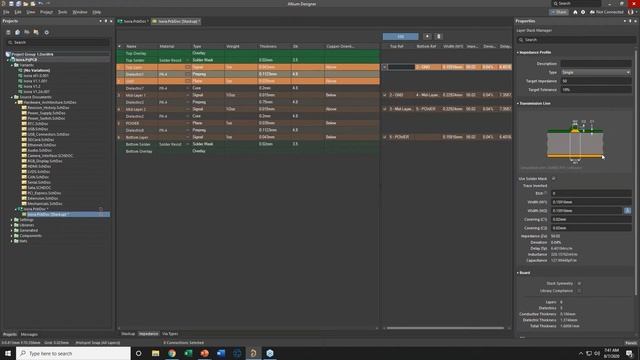The width and height of the screenshot is (640, 360).
Task: Click the Etch value input field
Action: [591, 193]
